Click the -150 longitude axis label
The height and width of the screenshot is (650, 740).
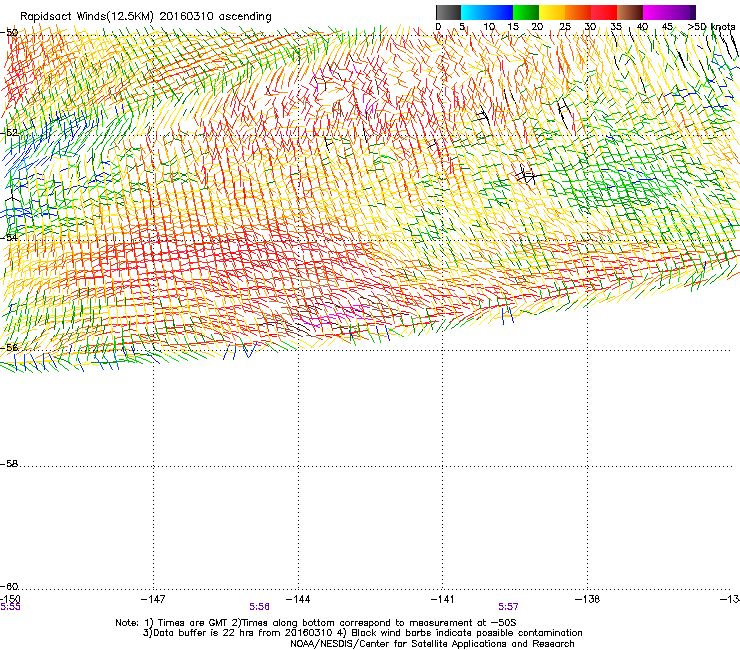coord(10,599)
